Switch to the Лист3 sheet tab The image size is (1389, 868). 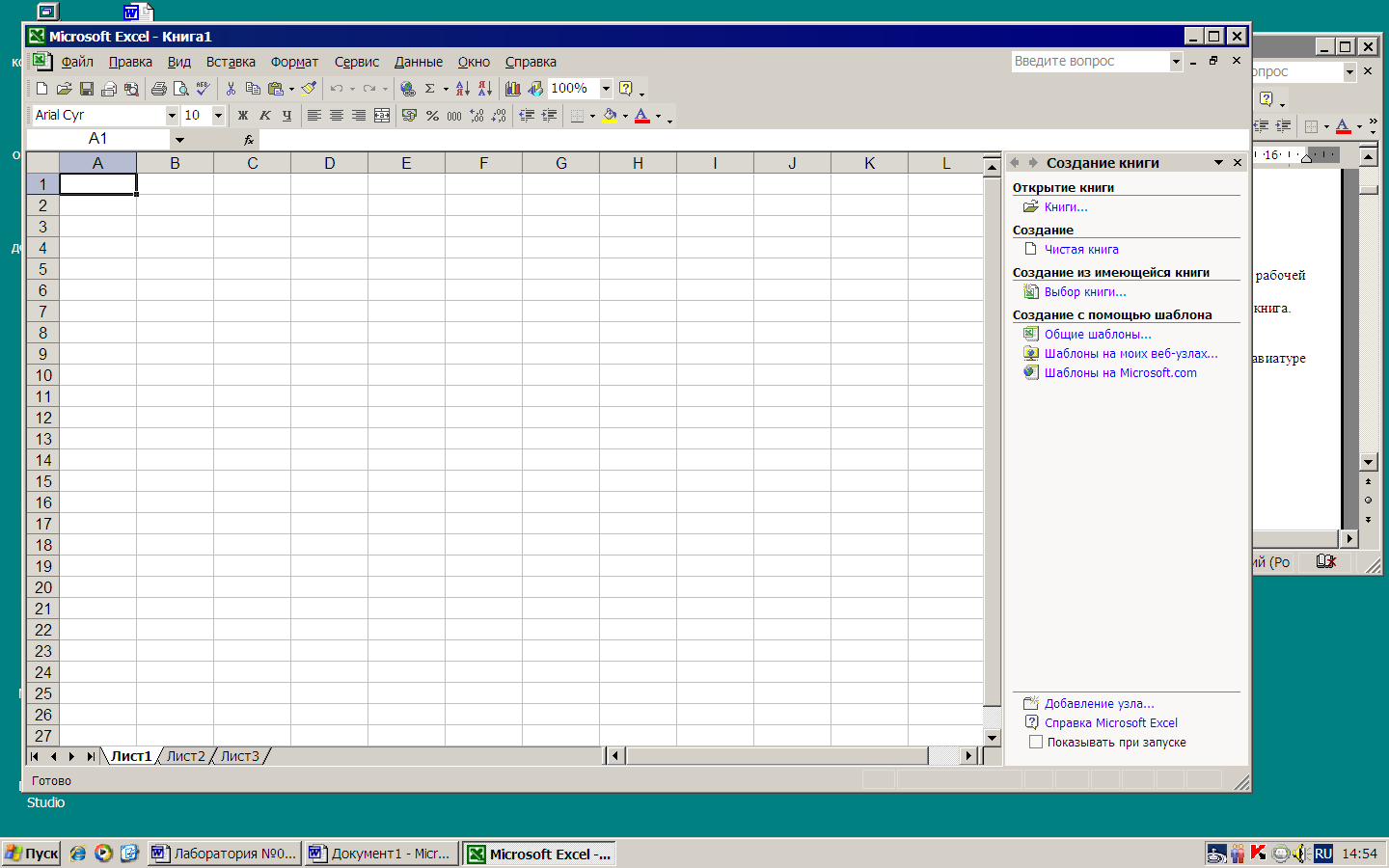click(x=240, y=756)
